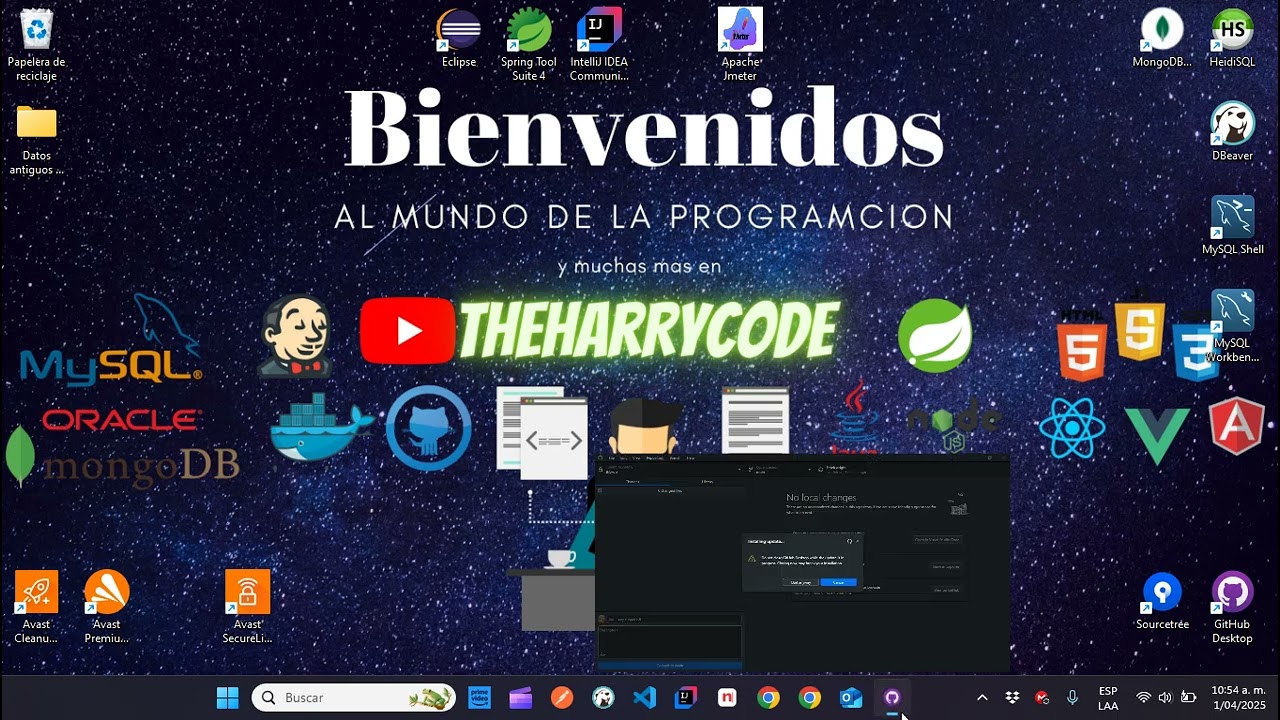Open the purple clapperboard taskbar app
The height and width of the screenshot is (720, 1280).
click(x=520, y=697)
